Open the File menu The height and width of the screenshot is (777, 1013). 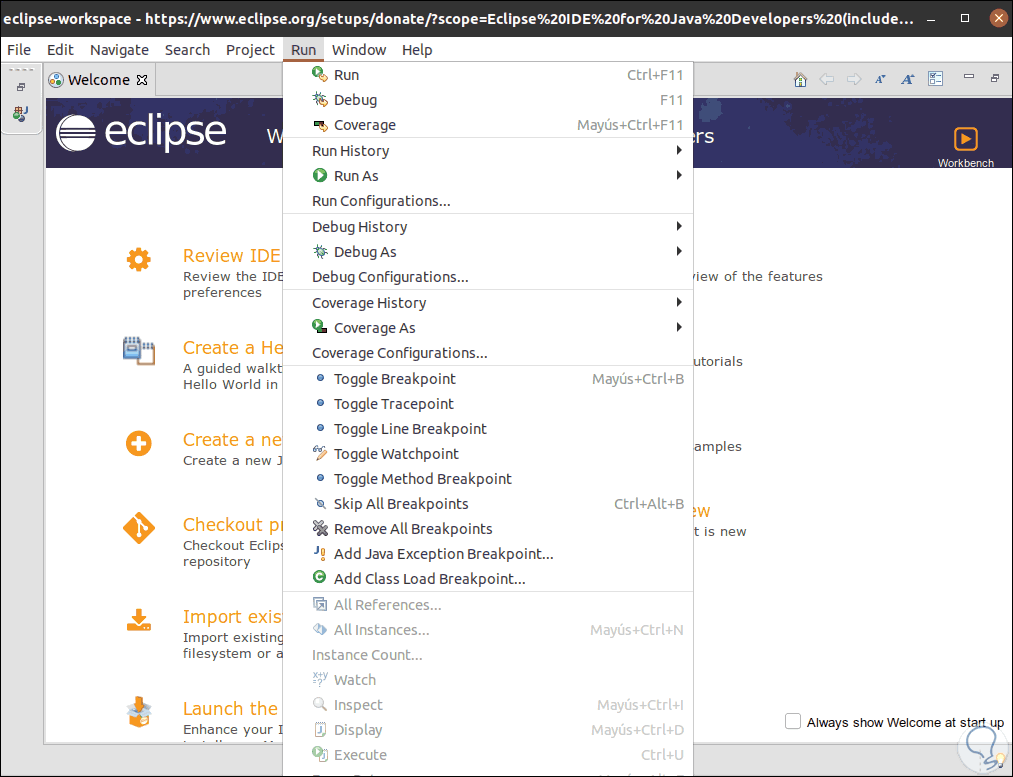click(x=19, y=50)
